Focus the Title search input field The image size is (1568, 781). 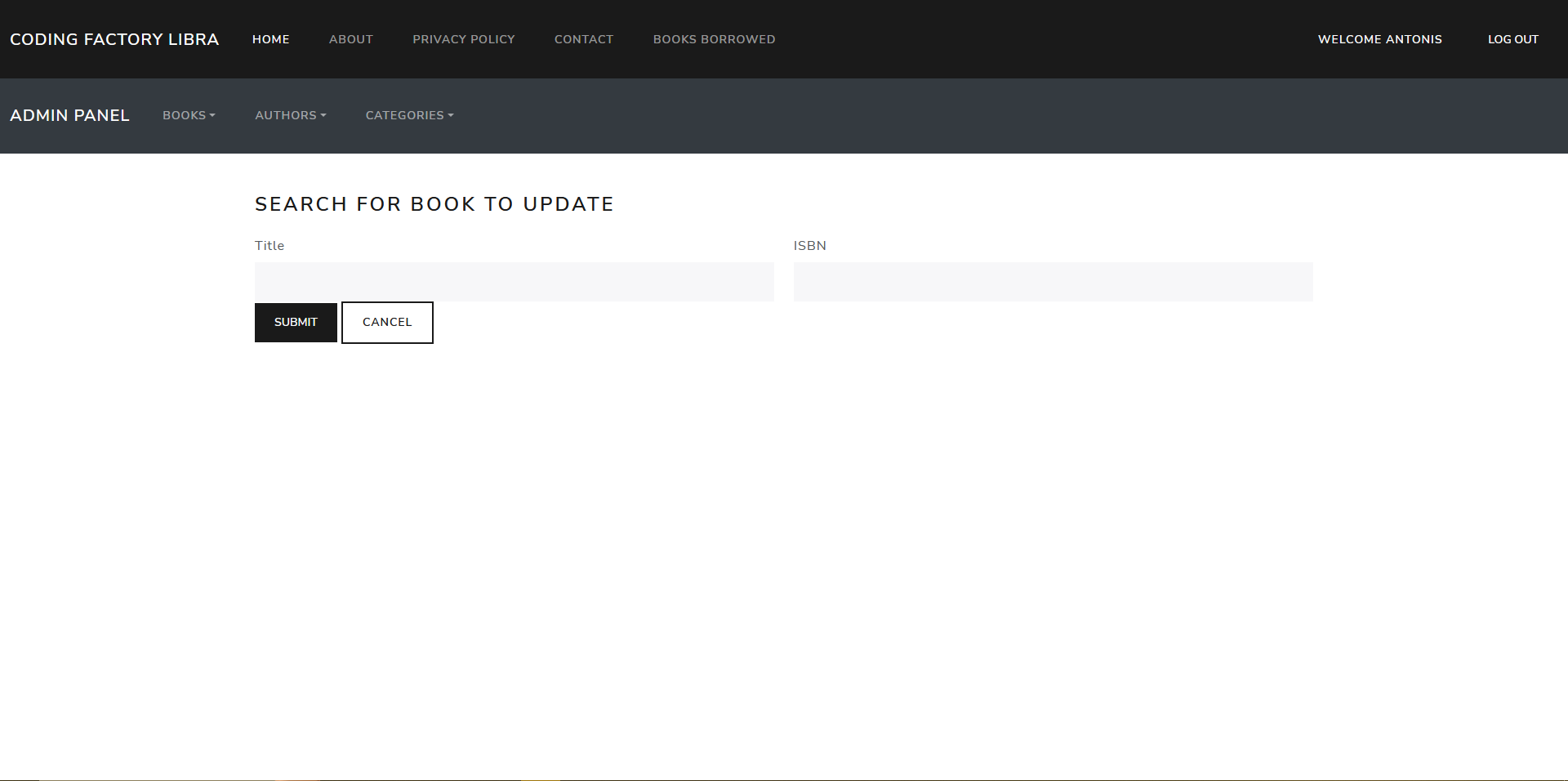(514, 282)
